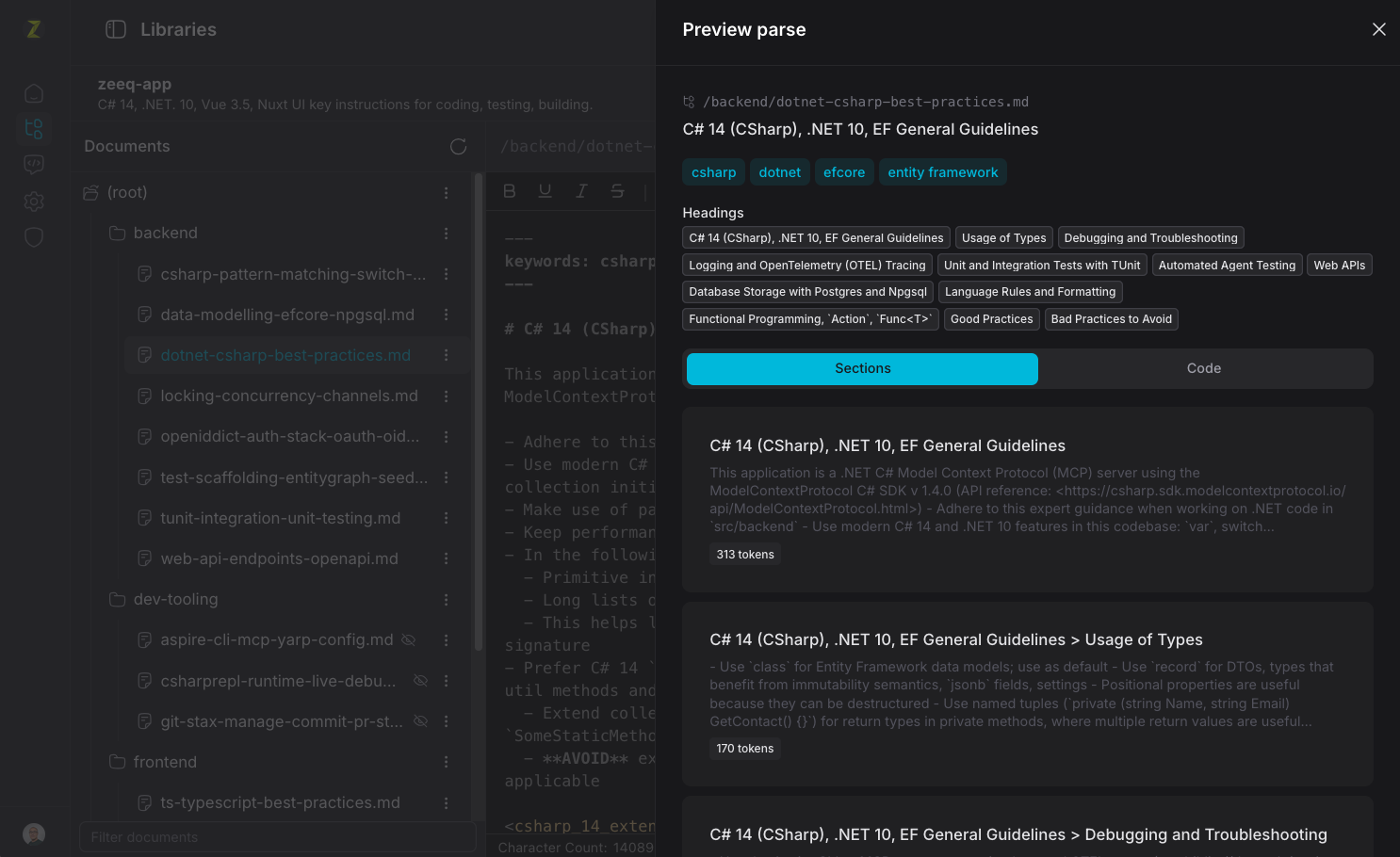
Task: Open tunit-integration-unit-testing.md document
Action: coord(281,518)
